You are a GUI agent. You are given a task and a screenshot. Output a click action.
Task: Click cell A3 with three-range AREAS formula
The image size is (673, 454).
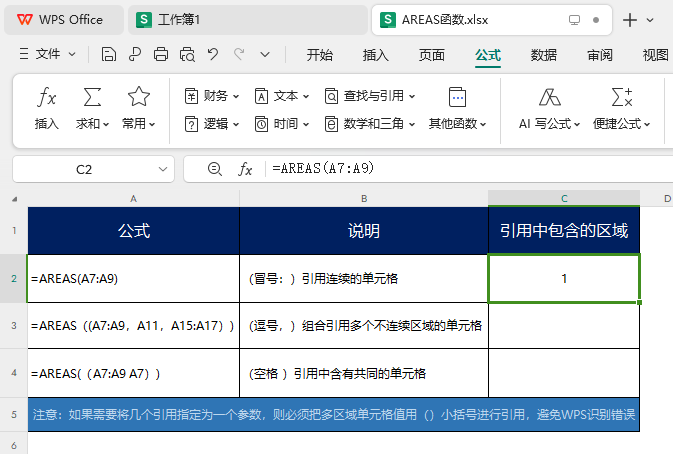point(133,326)
